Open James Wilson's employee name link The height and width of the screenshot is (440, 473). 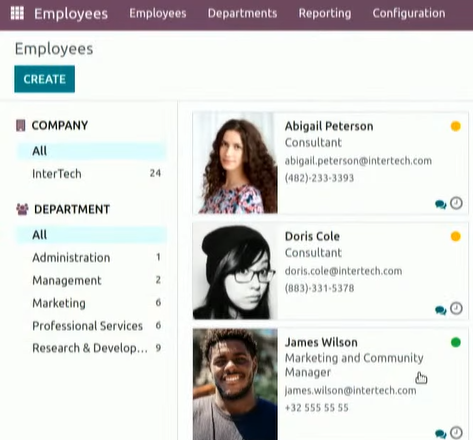coord(321,342)
